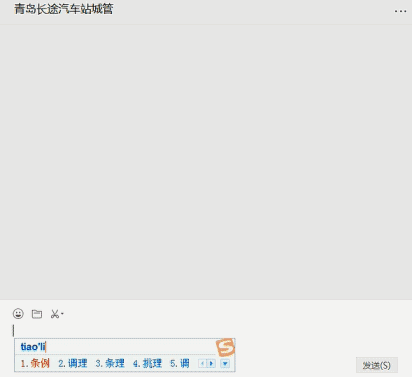
Task: Go to previous candidate page arrow
Action: point(202,363)
